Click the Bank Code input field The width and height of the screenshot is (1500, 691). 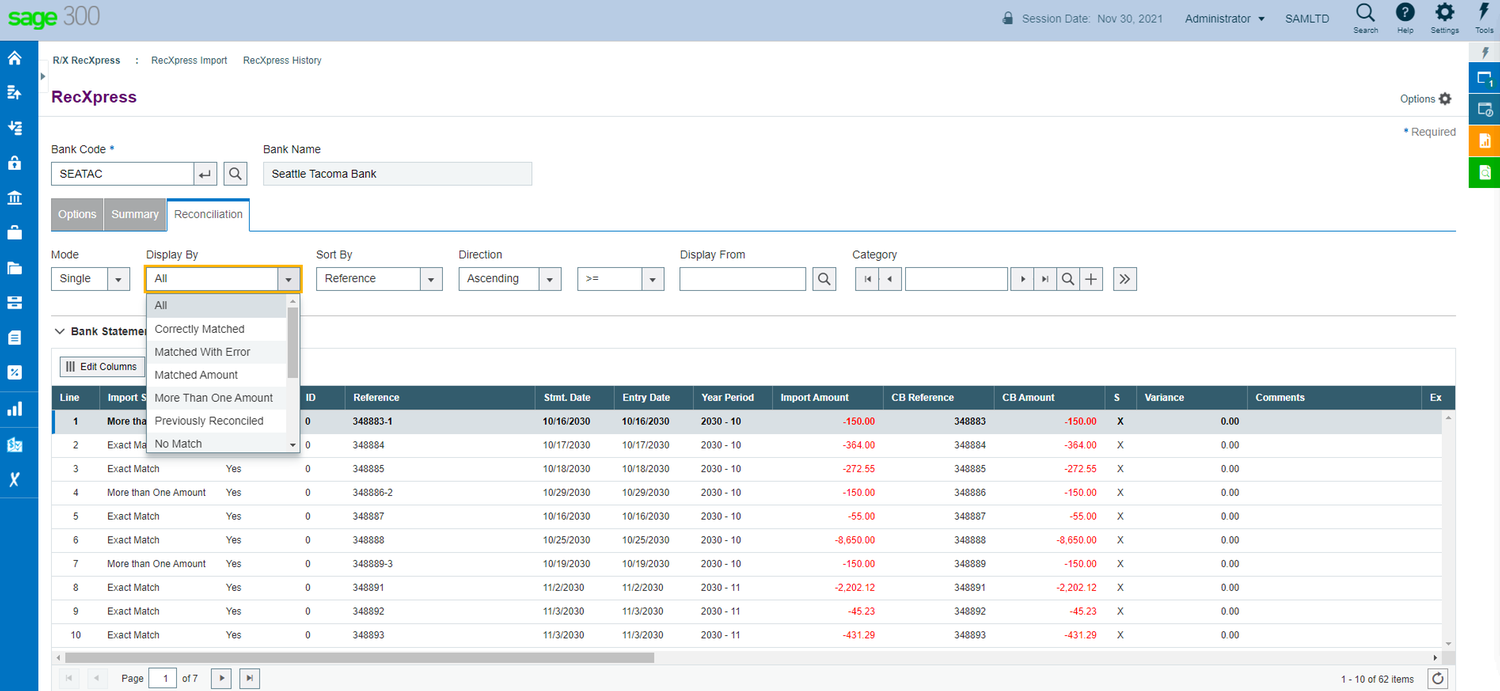(122, 174)
